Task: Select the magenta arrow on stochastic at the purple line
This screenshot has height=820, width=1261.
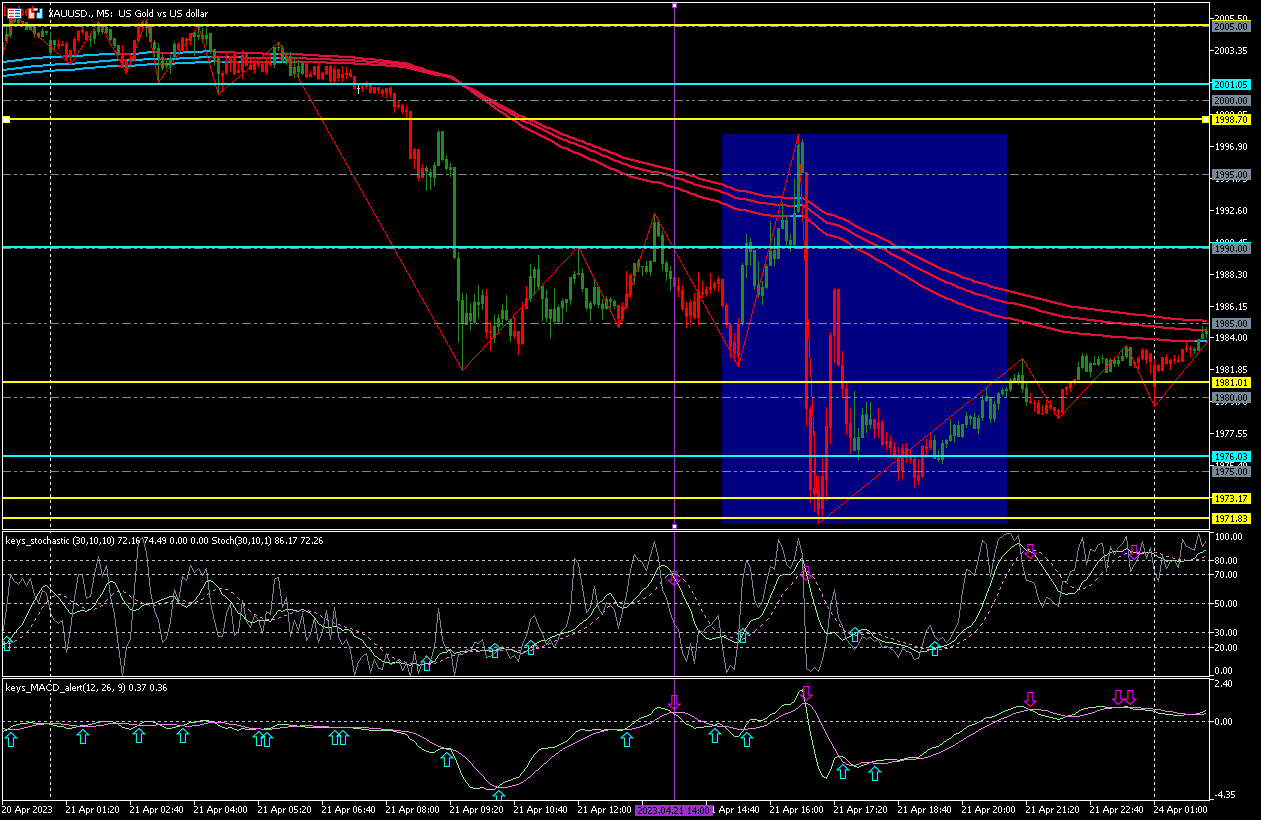Action: pos(674,578)
